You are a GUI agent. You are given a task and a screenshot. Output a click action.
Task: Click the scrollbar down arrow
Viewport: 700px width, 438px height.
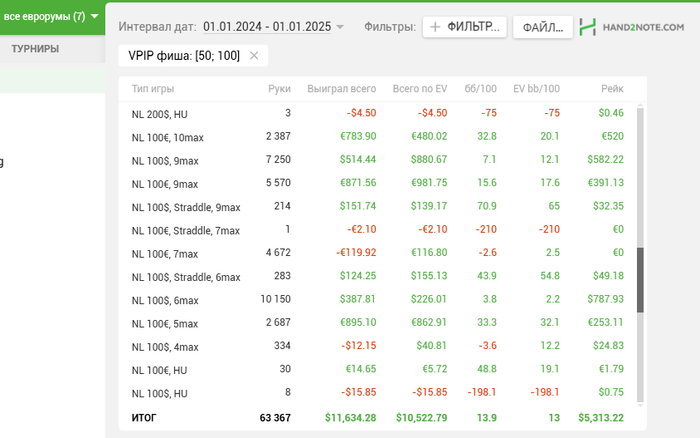[x=640, y=405]
